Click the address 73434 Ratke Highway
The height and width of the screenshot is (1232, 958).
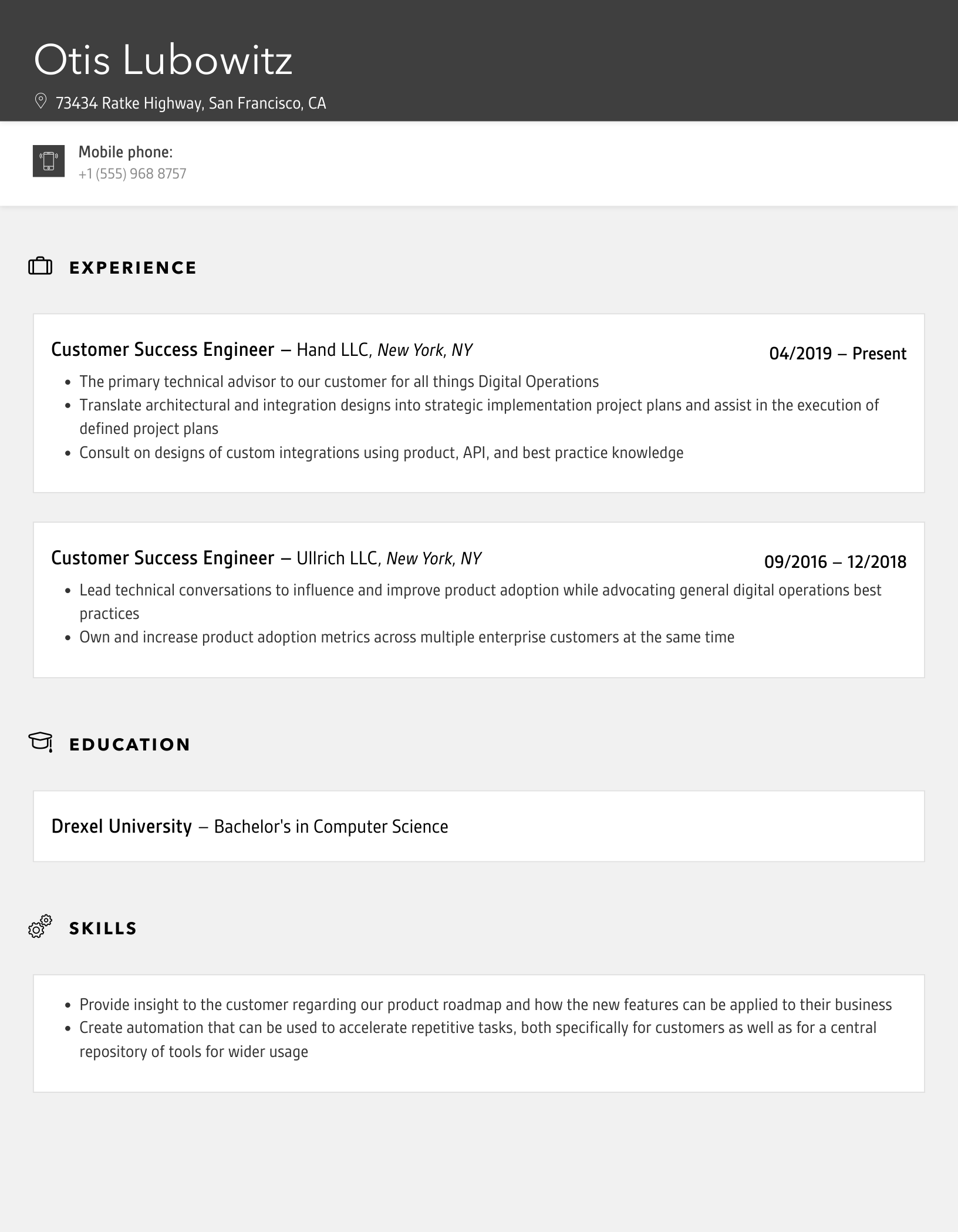(191, 103)
